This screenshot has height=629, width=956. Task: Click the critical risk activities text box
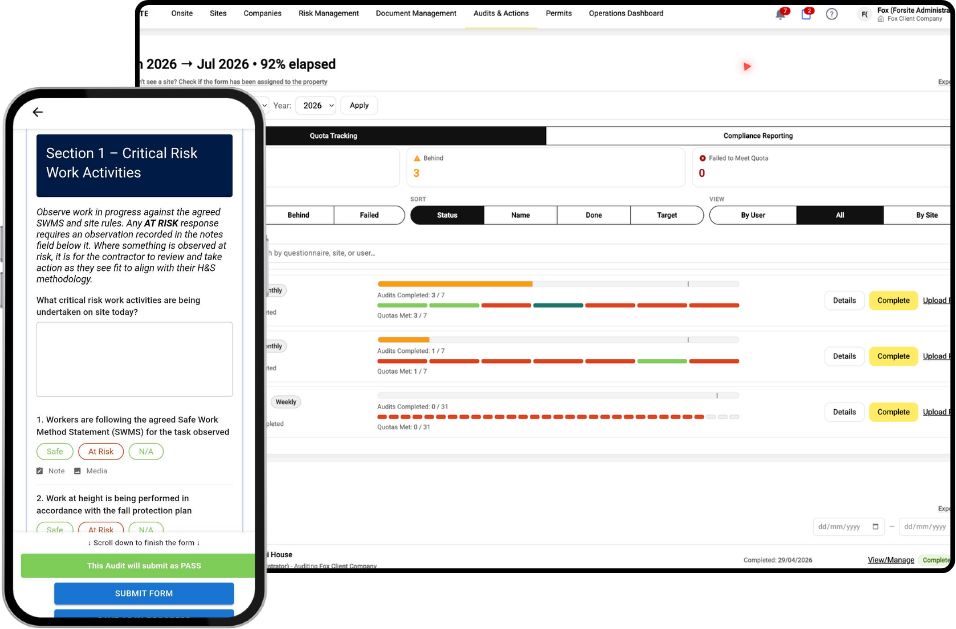[134, 360]
